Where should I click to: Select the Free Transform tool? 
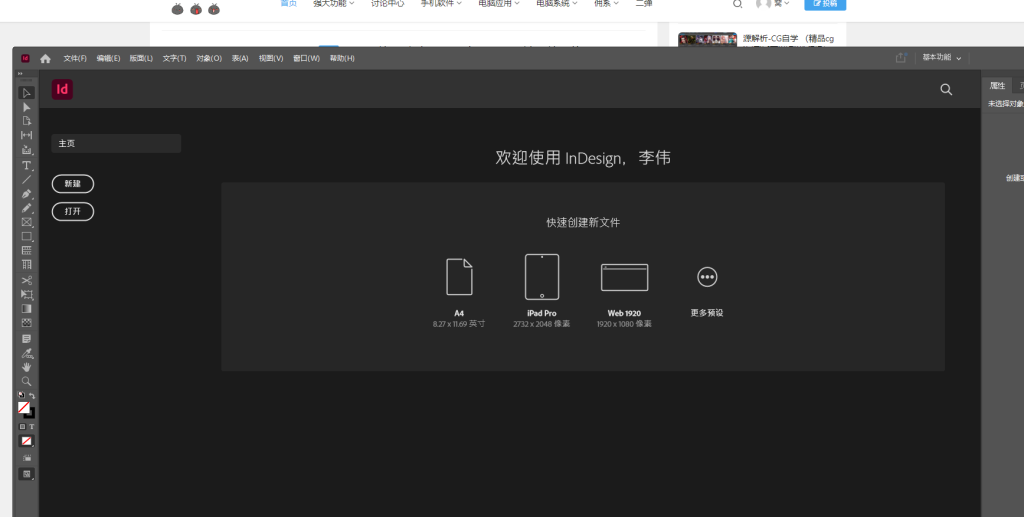click(x=26, y=295)
